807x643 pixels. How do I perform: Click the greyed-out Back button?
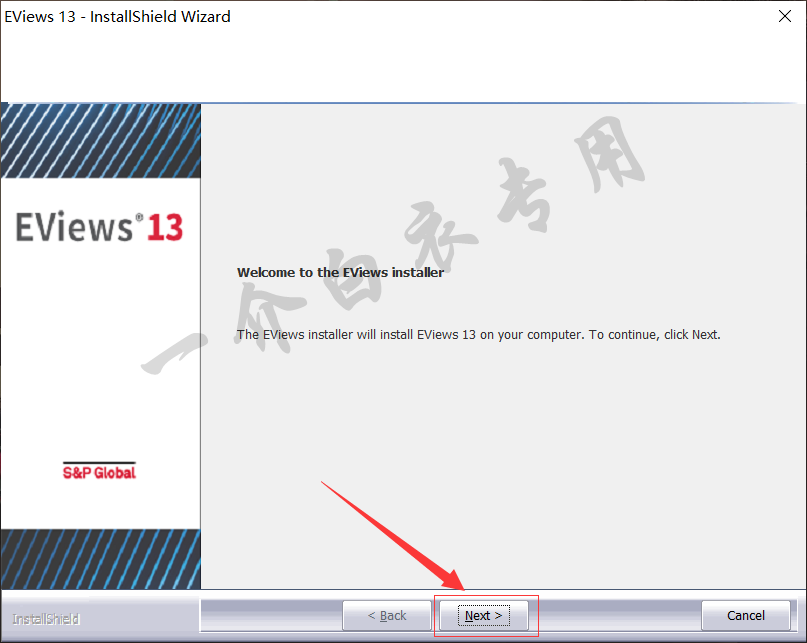pos(386,615)
